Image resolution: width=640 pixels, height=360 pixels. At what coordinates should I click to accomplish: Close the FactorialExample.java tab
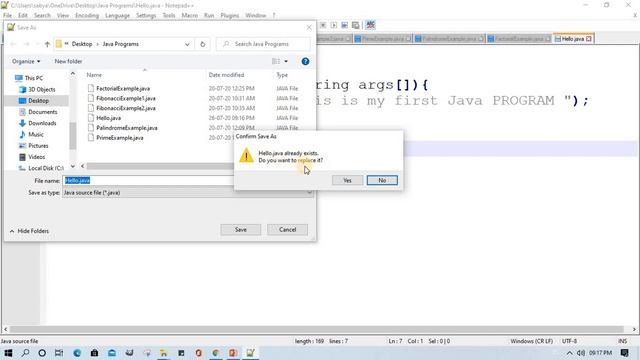(548, 39)
